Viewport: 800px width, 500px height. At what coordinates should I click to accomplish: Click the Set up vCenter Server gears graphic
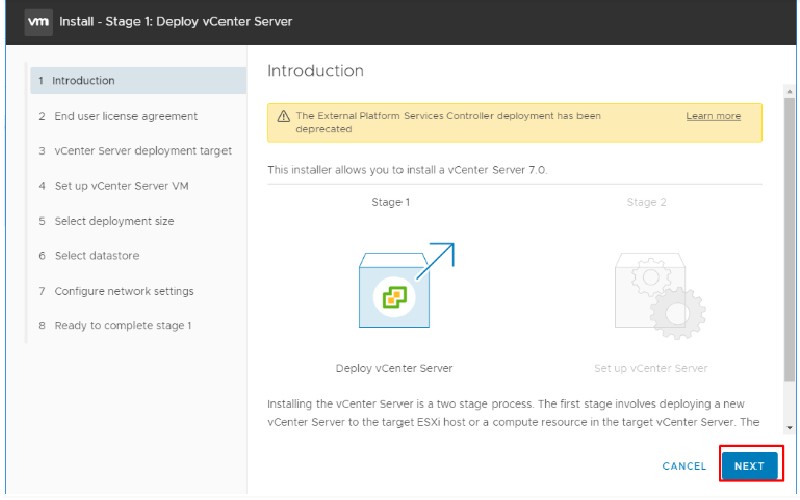(660, 296)
